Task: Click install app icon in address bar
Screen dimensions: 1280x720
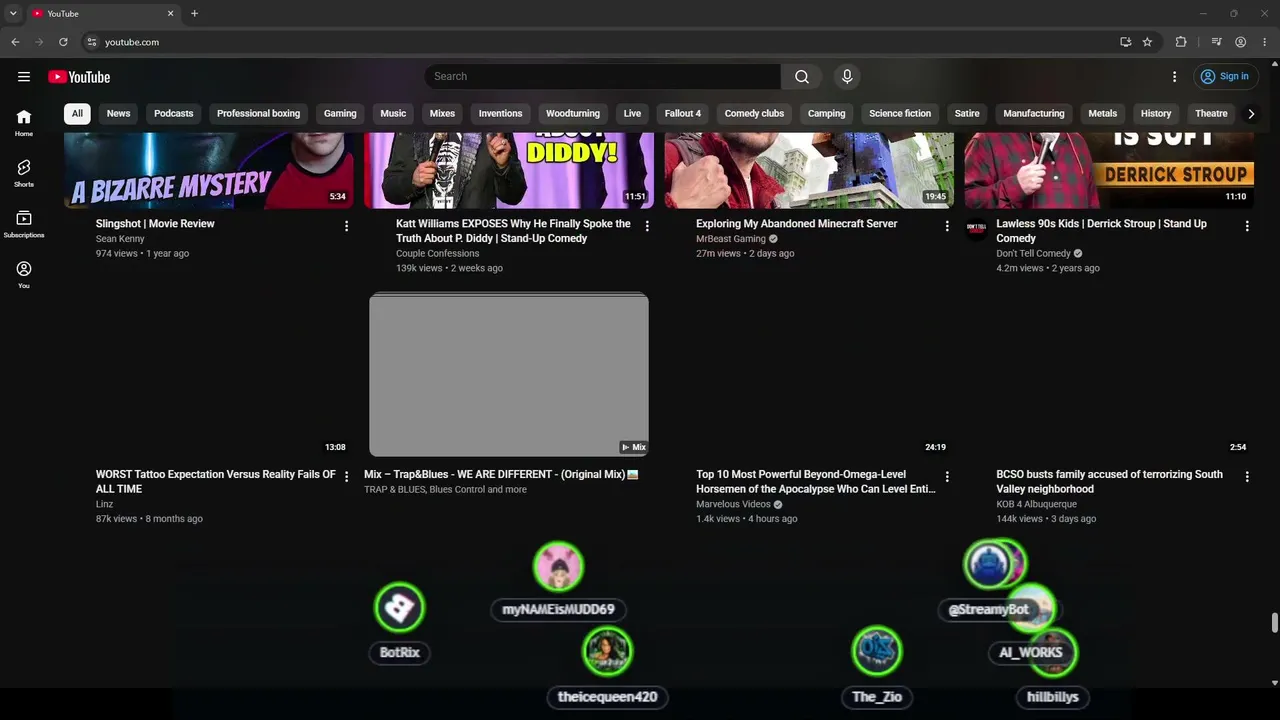Action: click(1126, 42)
